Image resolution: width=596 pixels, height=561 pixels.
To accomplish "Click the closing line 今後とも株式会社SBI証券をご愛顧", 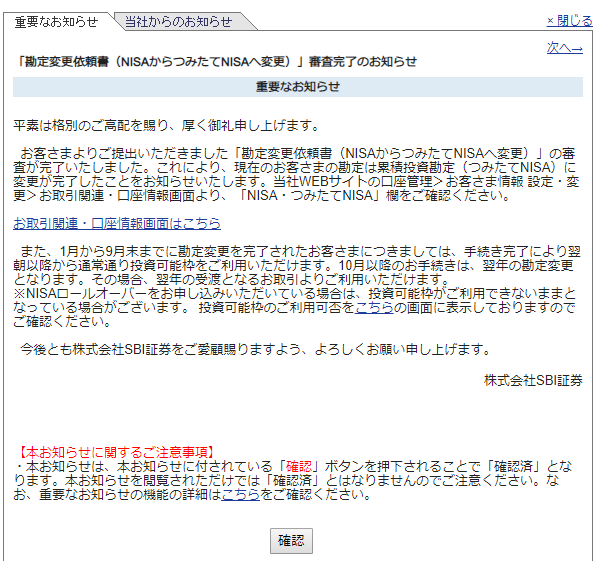I will tap(256, 349).
